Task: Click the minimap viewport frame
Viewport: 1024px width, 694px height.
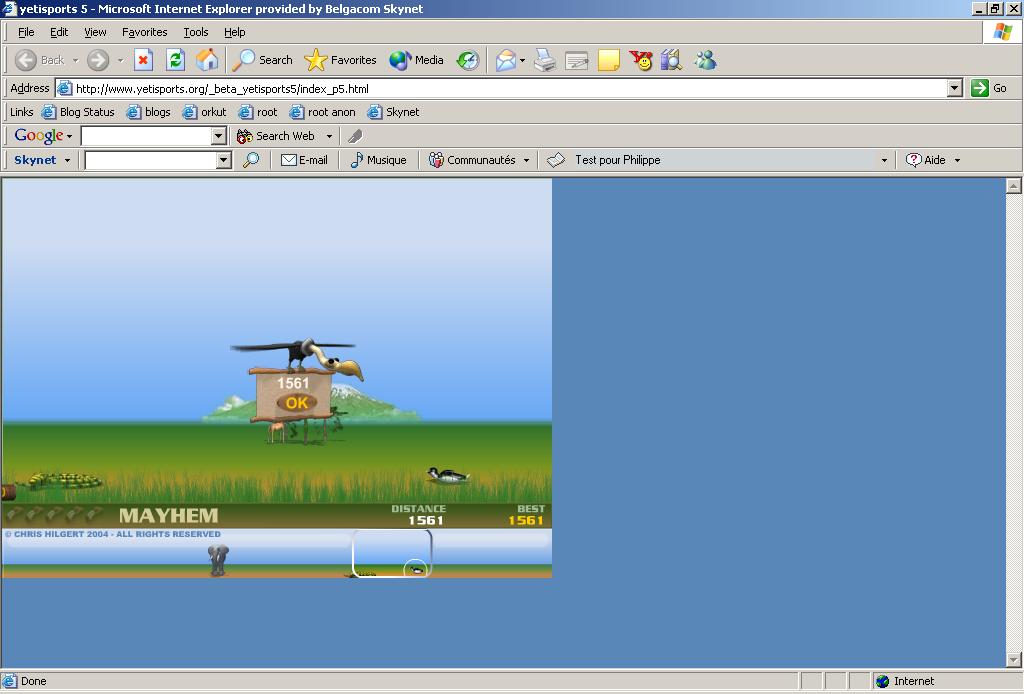Action: pos(392,553)
